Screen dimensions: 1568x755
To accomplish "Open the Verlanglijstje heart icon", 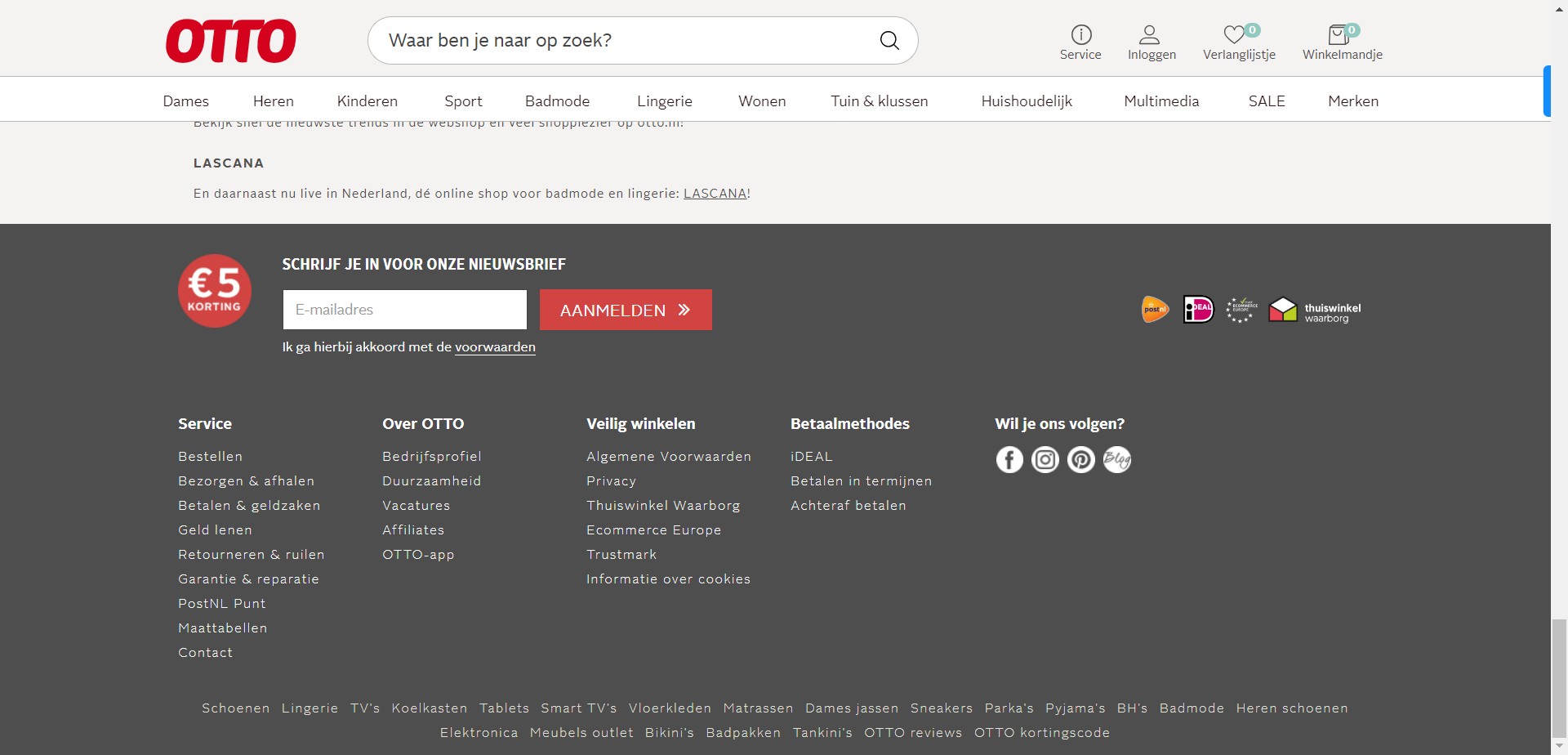I will [1234, 35].
